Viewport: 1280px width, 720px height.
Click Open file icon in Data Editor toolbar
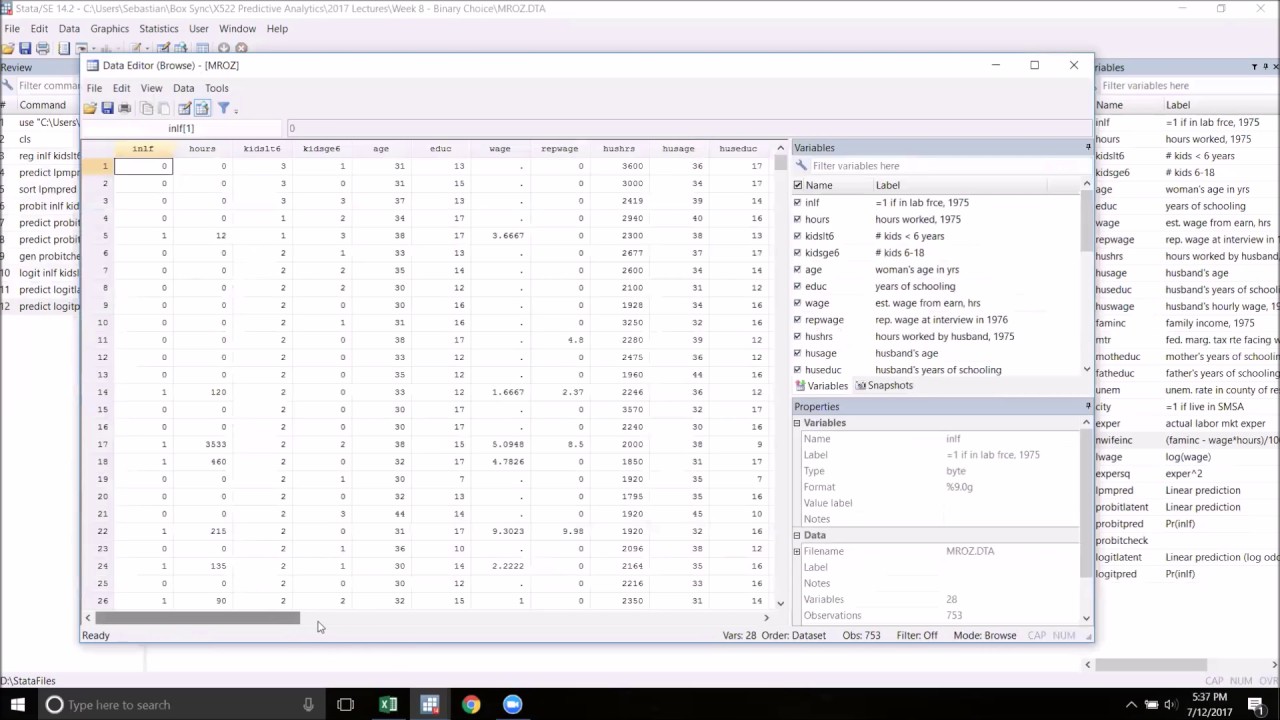point(90,108)
